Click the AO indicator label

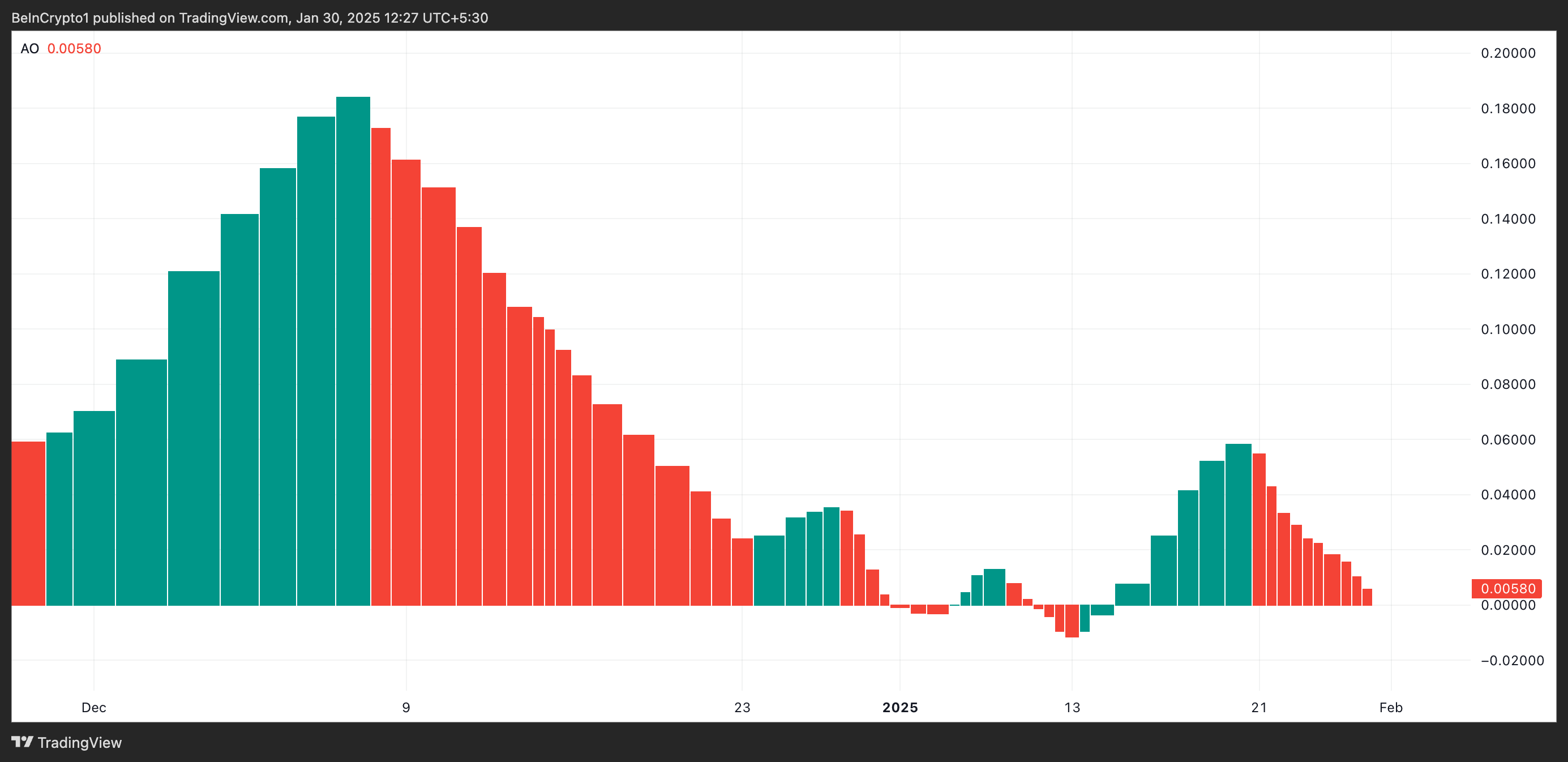pyautogui.click(x=29, y=49)
